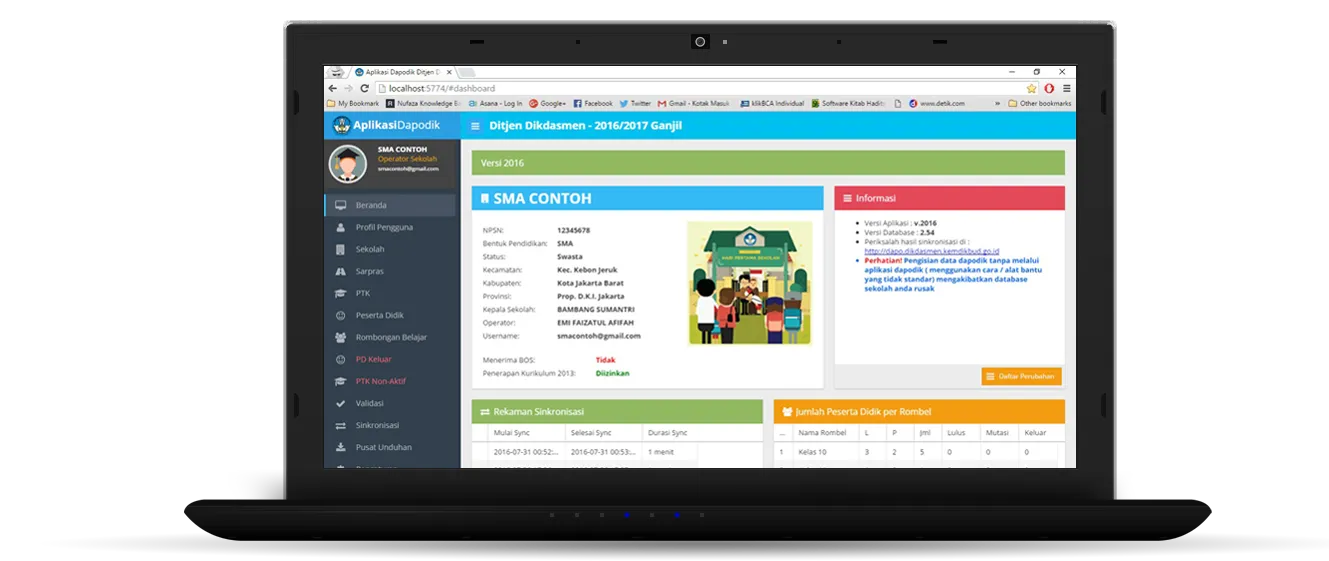Go to Profil Pengguna in sidebar
Screen dimensions: 1329x561
click(384, 227)
